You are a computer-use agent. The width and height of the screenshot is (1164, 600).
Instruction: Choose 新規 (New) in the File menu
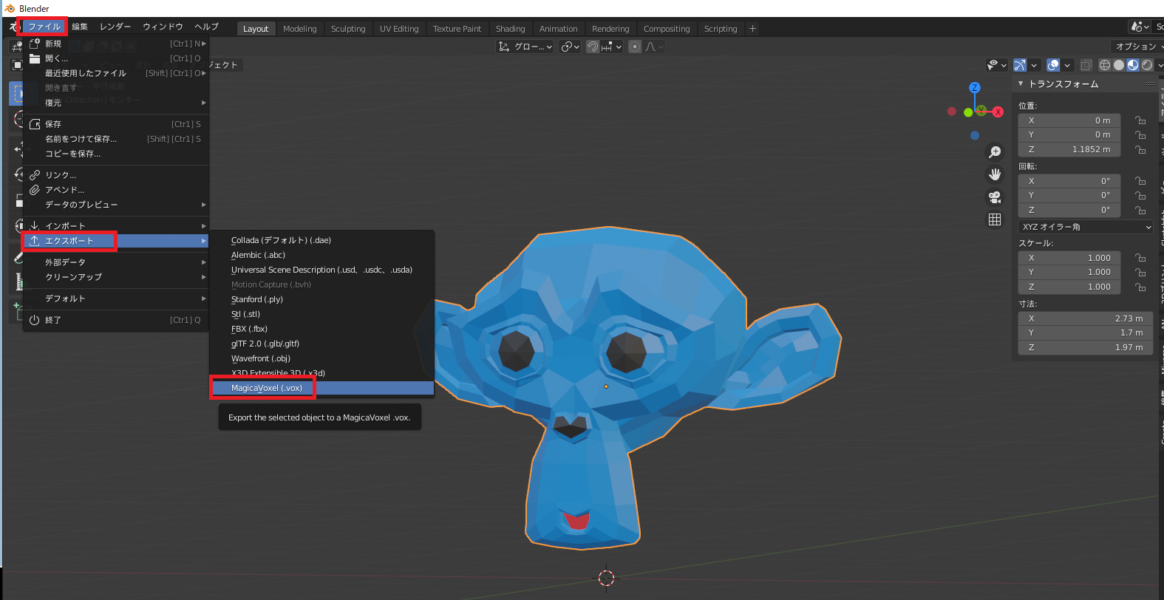117,44
